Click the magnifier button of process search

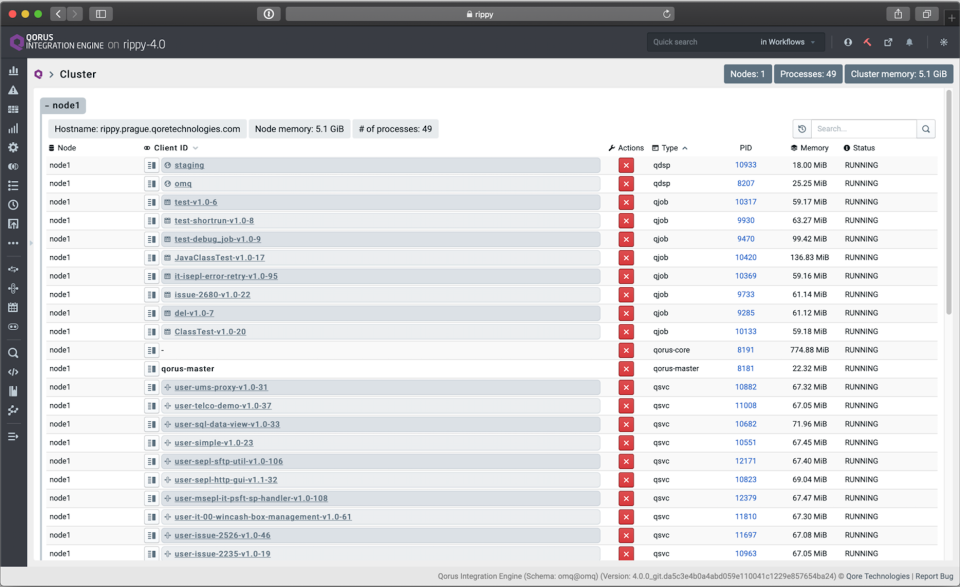[926, 129]
